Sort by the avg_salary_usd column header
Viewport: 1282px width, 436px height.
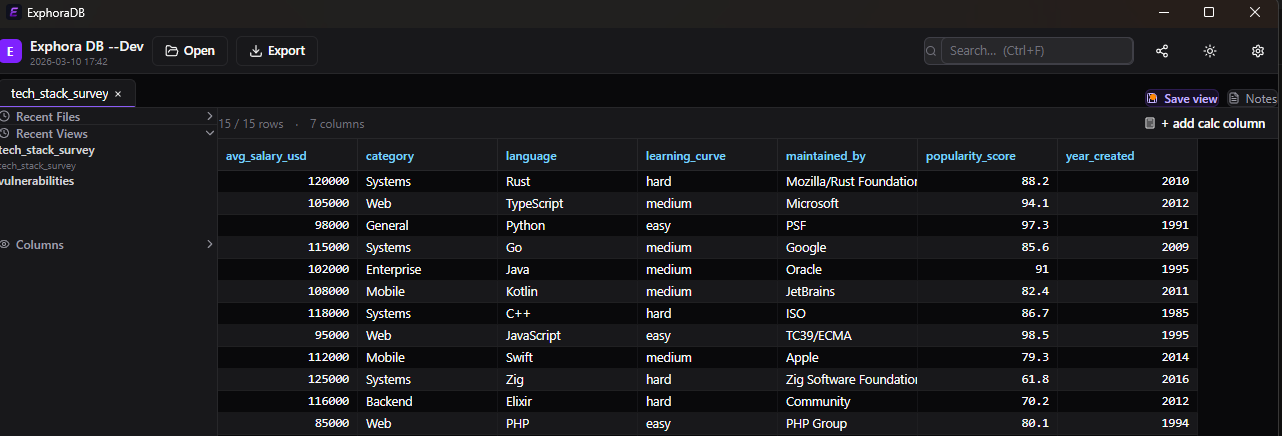[288, 156]
